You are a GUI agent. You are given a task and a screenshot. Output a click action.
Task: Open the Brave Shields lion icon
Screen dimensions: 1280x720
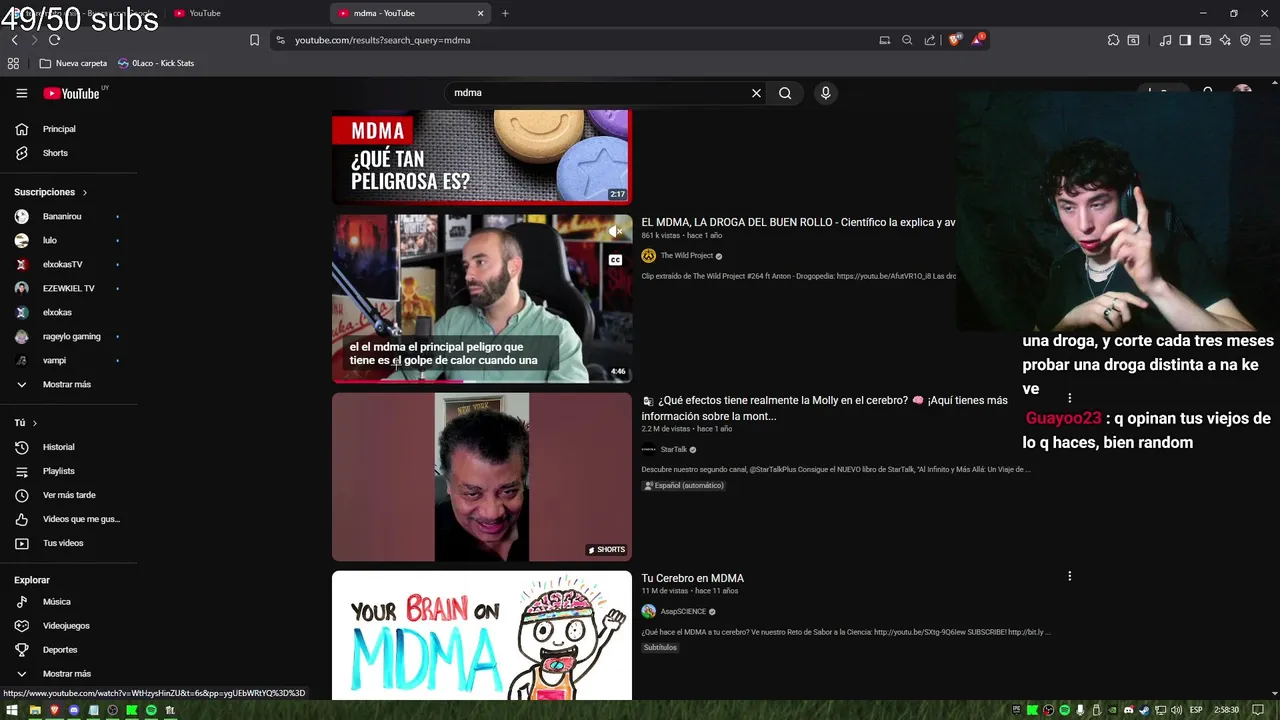[x=954, y=40]
